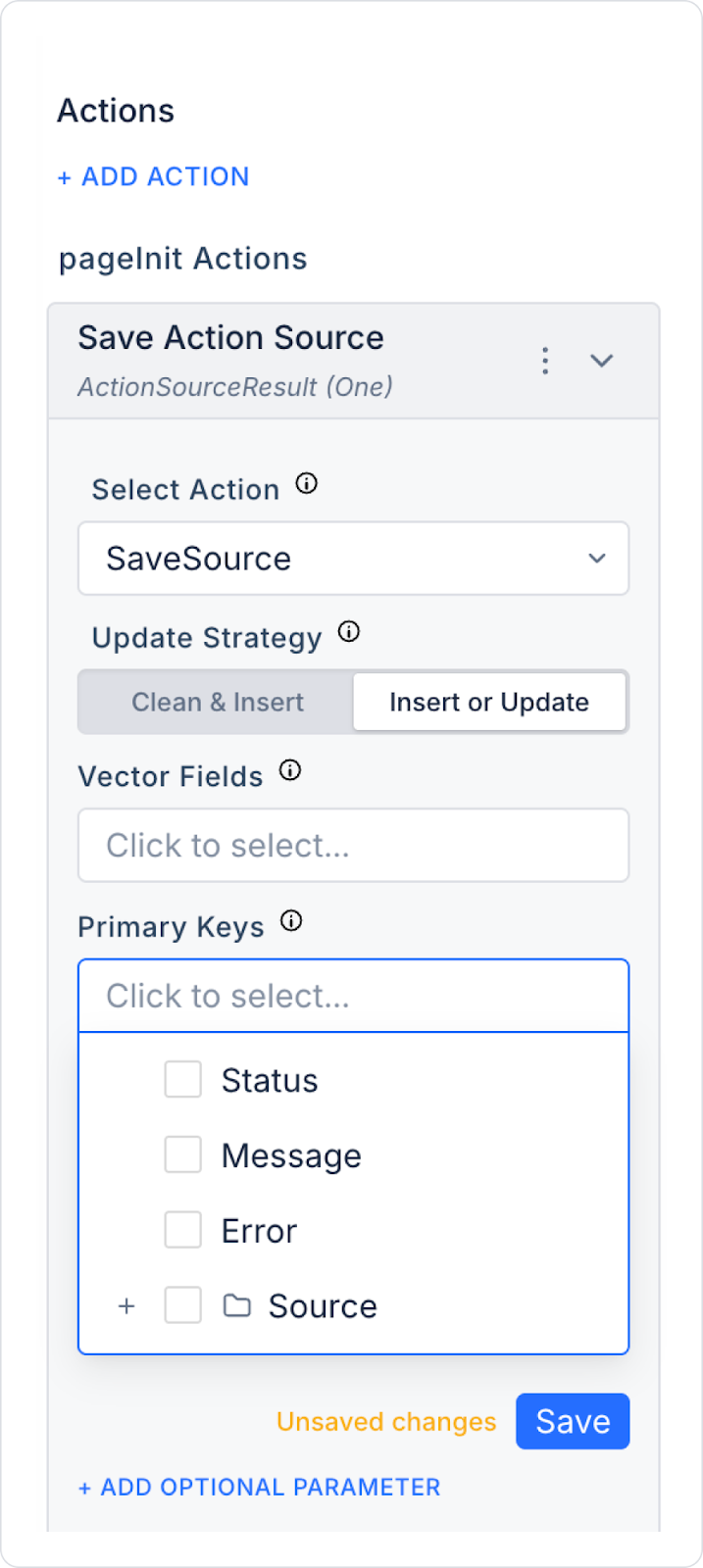703x1568 pixels.
Task: Collapse the Save Action Source panel chevron
Action: (601, 361)
